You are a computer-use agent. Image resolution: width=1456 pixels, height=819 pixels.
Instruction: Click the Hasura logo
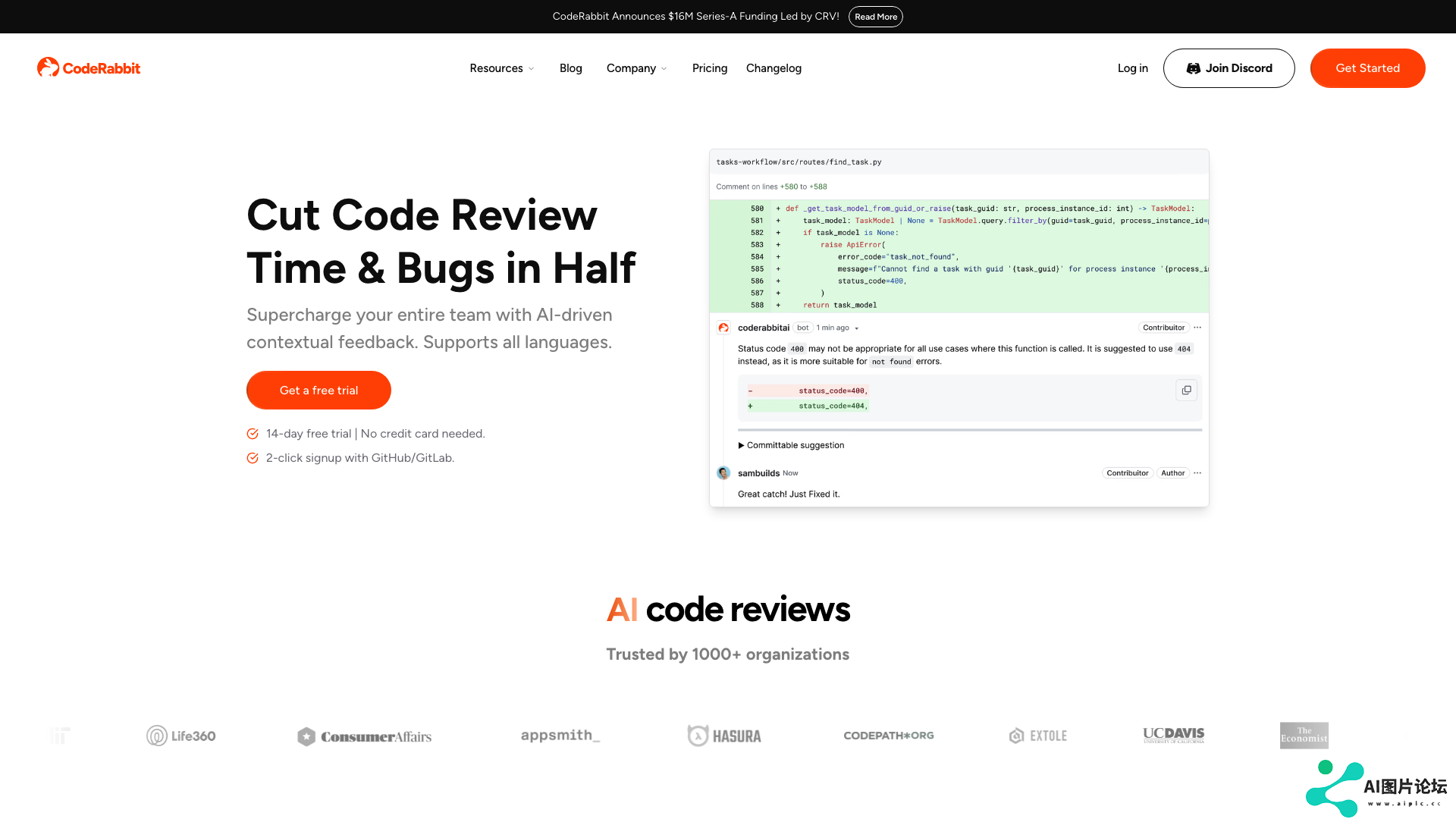[724, 736]
